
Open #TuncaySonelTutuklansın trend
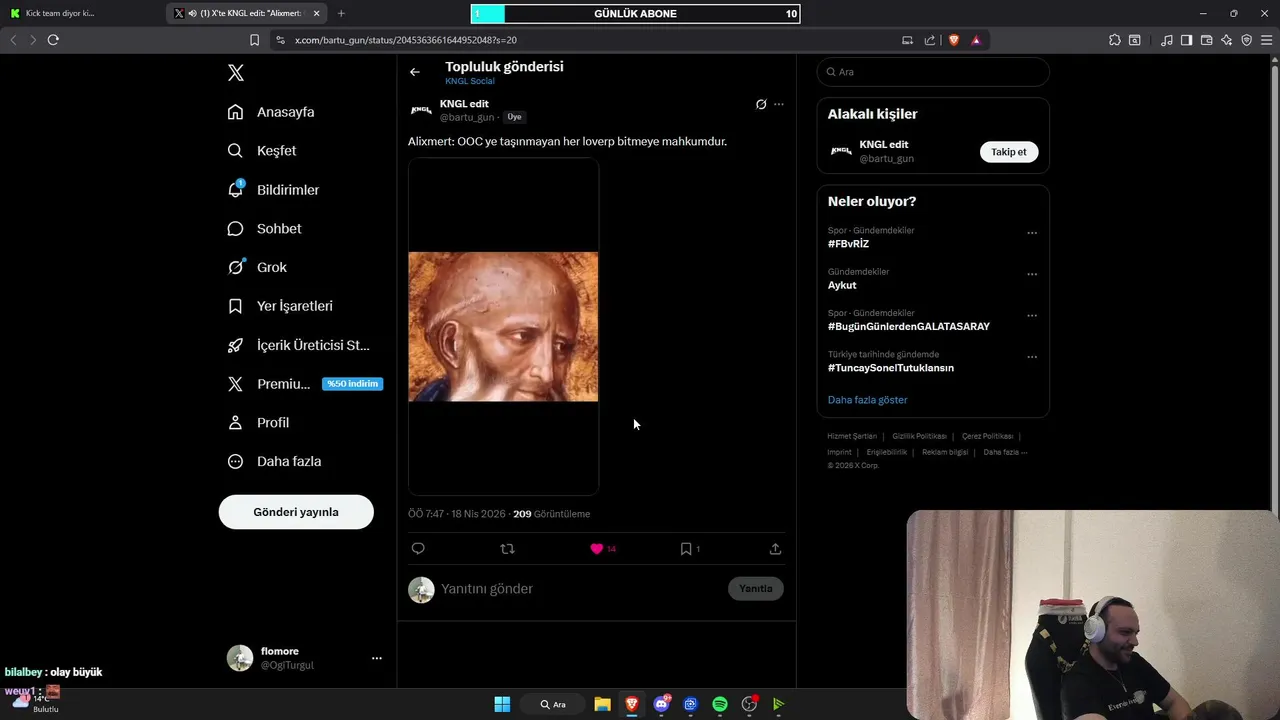coord(891,368)
